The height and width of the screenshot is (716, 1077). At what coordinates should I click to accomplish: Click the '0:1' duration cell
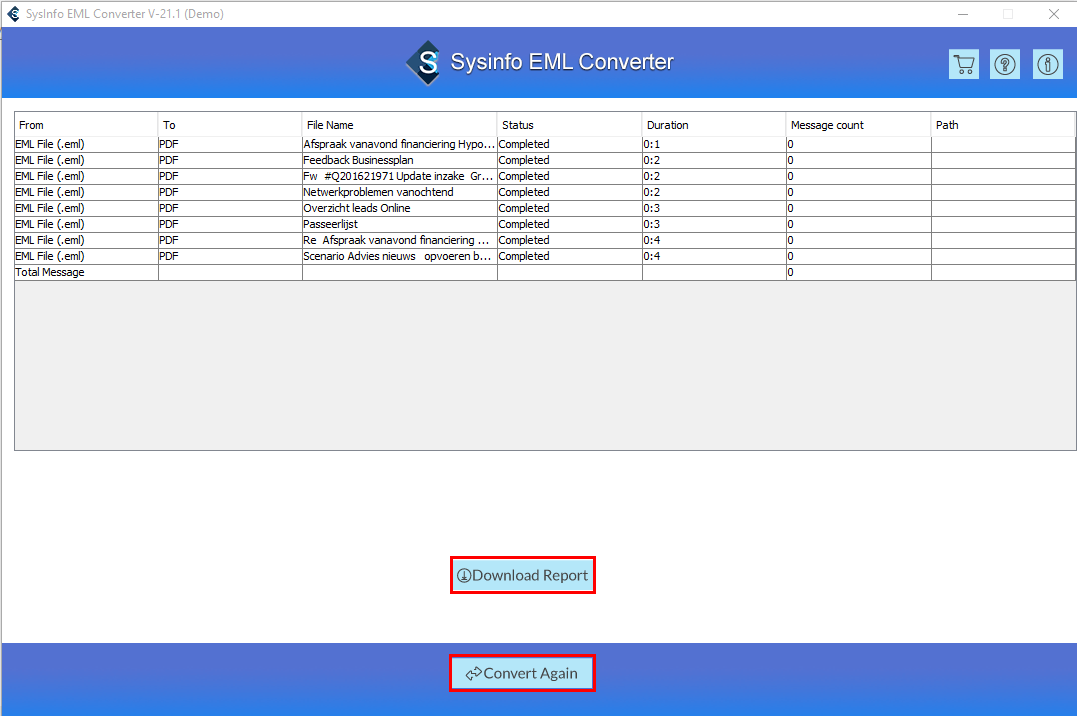pos(714,144)
